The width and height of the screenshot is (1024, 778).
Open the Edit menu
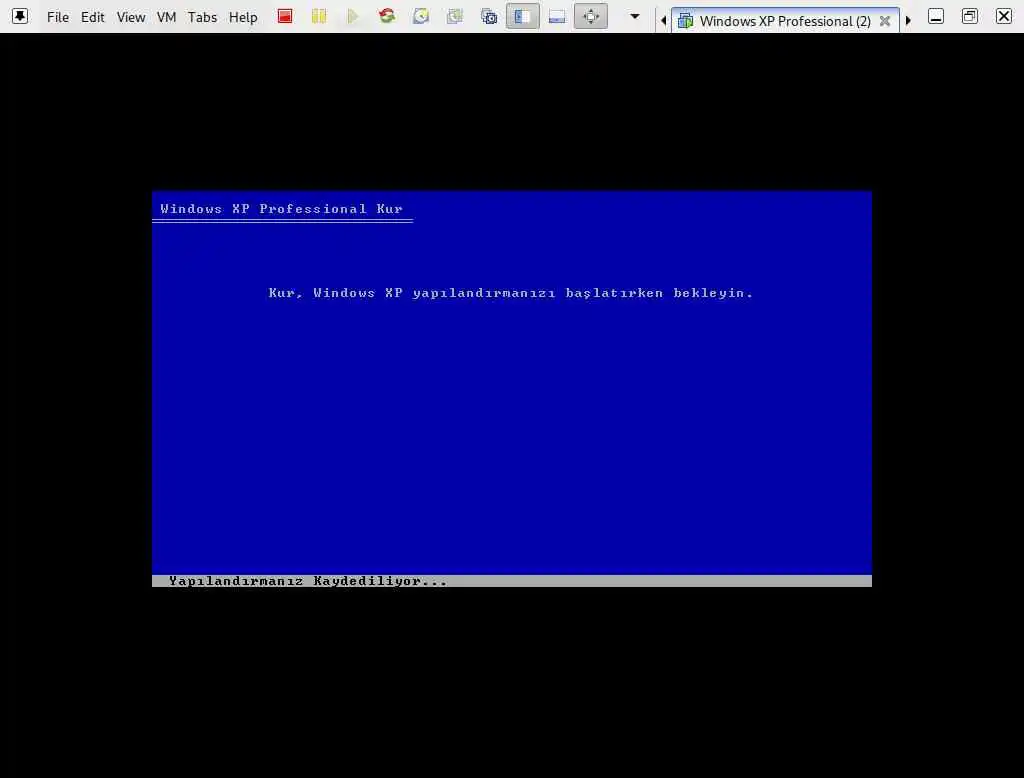[x=93, y=18]
